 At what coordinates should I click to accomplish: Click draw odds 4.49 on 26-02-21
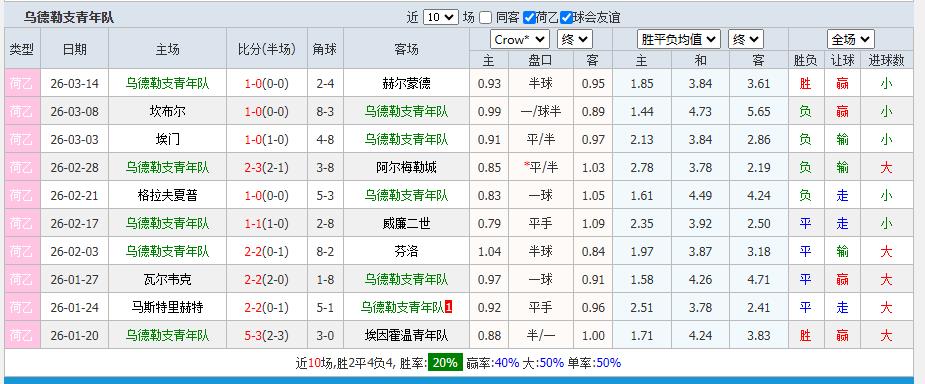pyautogui.click(x=700, y=195)
